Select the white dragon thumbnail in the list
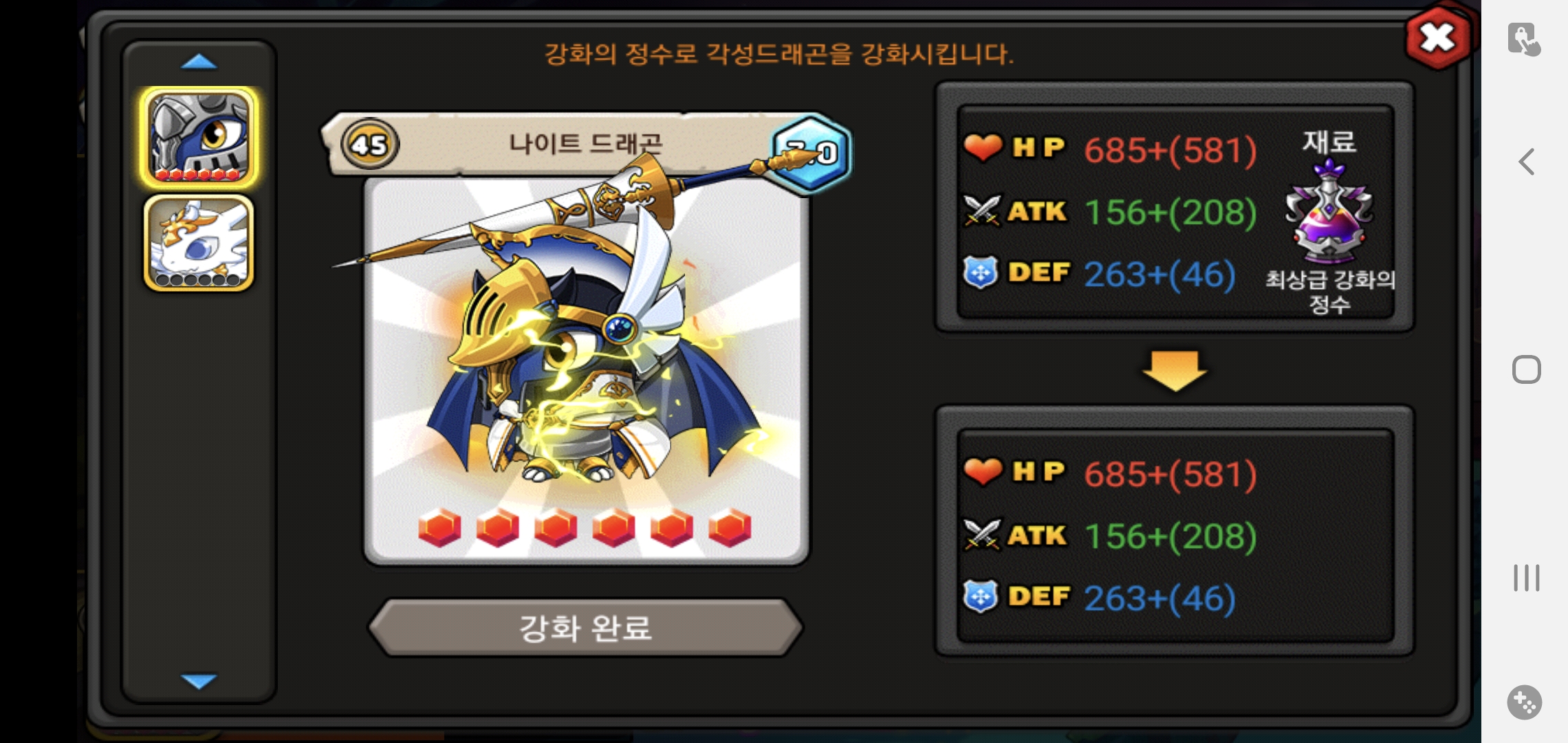Image resolution: width=1568 pixels, height=743 pixels. coord(199,243)
